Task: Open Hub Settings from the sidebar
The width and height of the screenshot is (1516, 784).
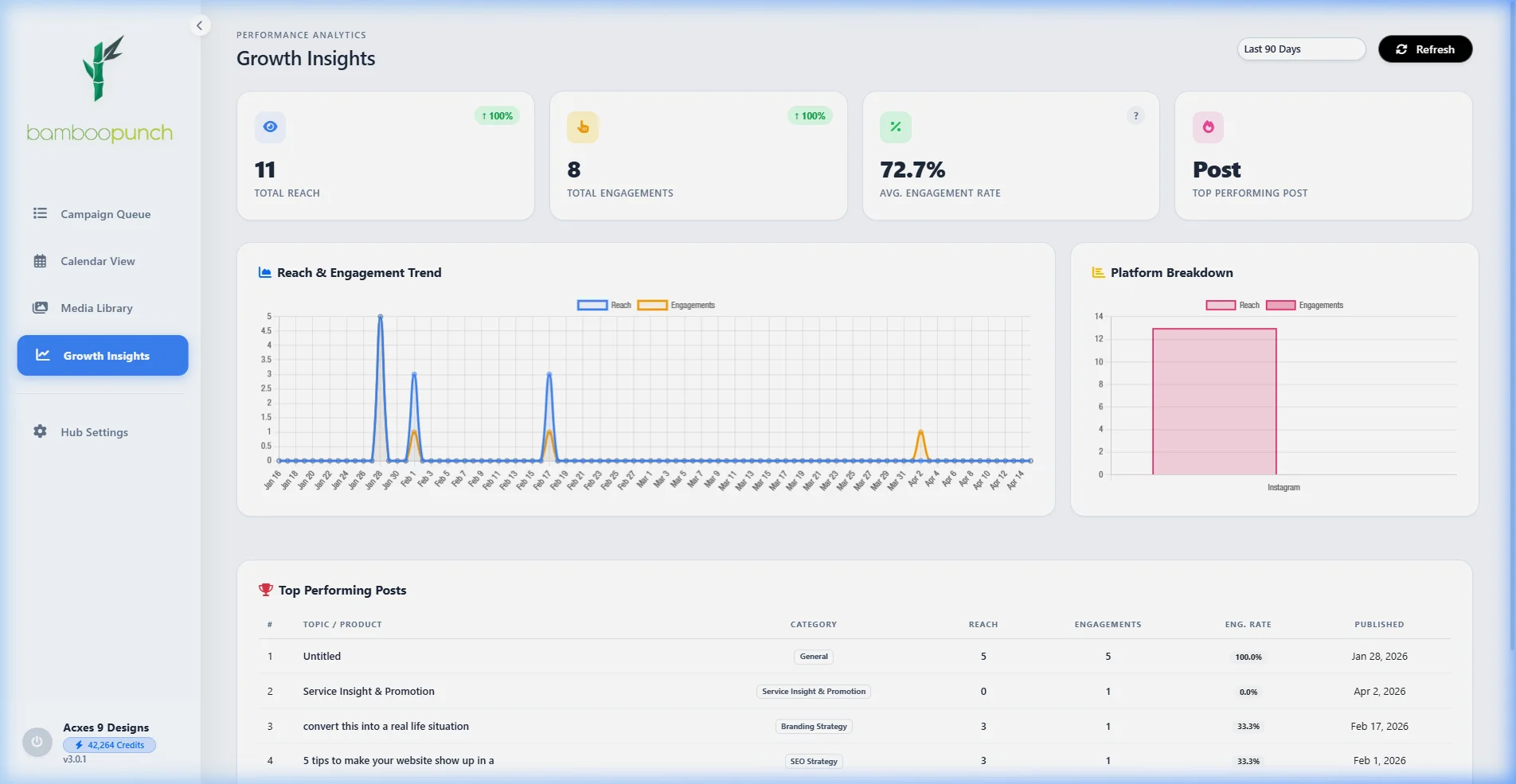Action: [103, 432]
